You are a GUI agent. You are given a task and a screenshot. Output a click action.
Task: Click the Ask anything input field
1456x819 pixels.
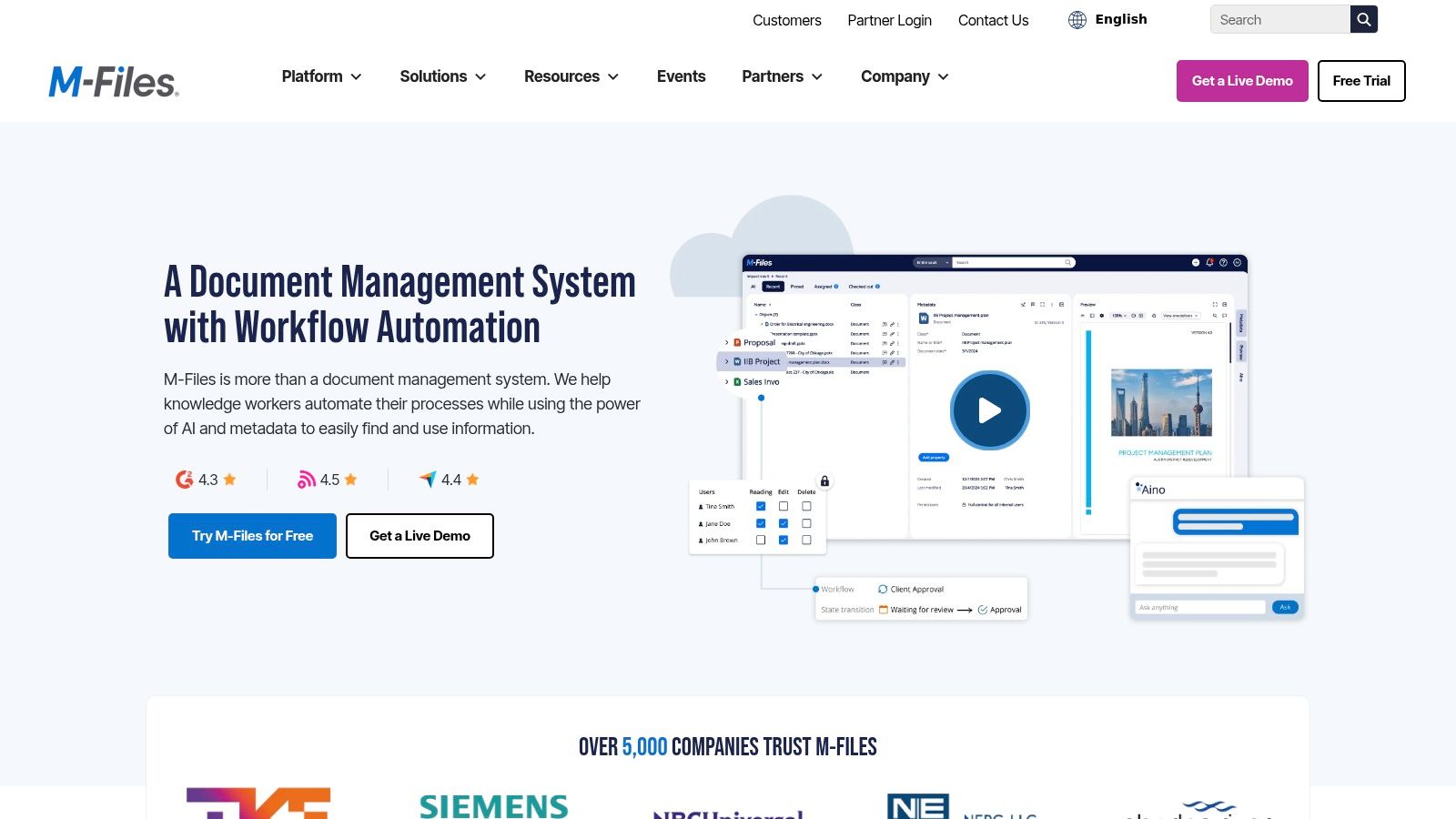tap(1200, 607)
